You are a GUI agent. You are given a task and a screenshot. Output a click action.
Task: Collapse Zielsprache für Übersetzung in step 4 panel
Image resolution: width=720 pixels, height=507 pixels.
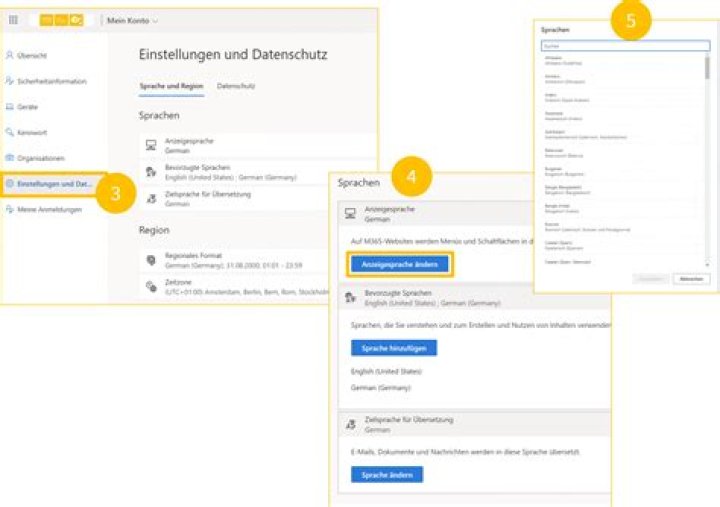[x=474, y=424]
